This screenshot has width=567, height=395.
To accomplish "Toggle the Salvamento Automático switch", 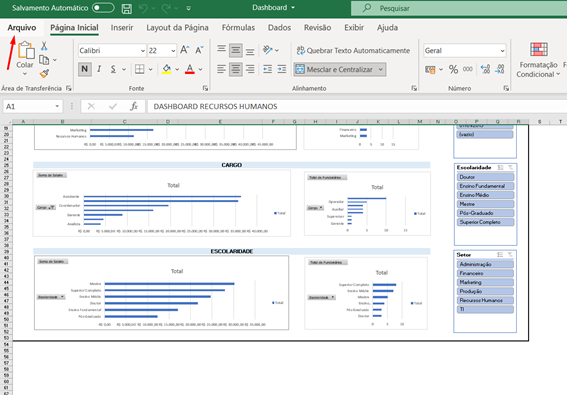I will (103, 8).
